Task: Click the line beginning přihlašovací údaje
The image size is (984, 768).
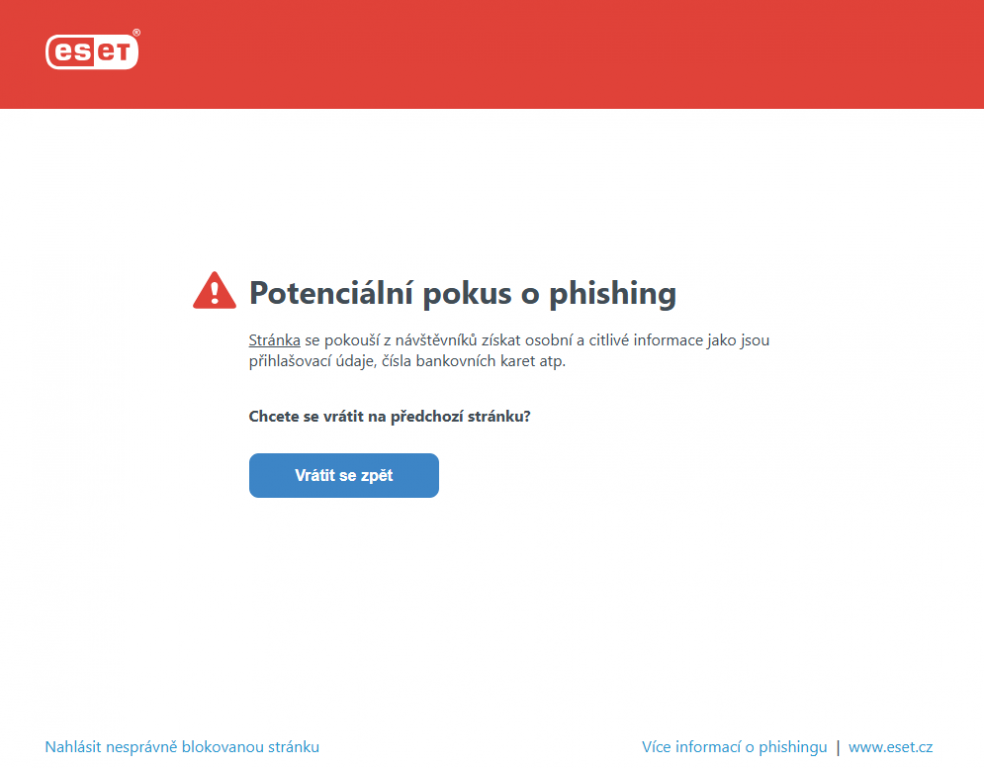Action: tap(407, 361)
